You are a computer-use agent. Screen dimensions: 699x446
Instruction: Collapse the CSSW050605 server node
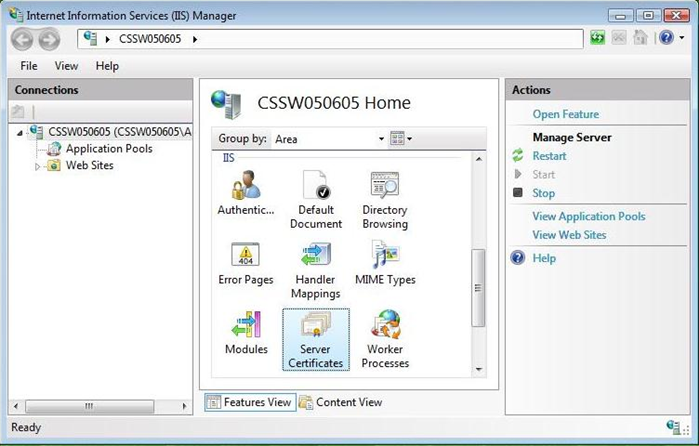(22, 131)
